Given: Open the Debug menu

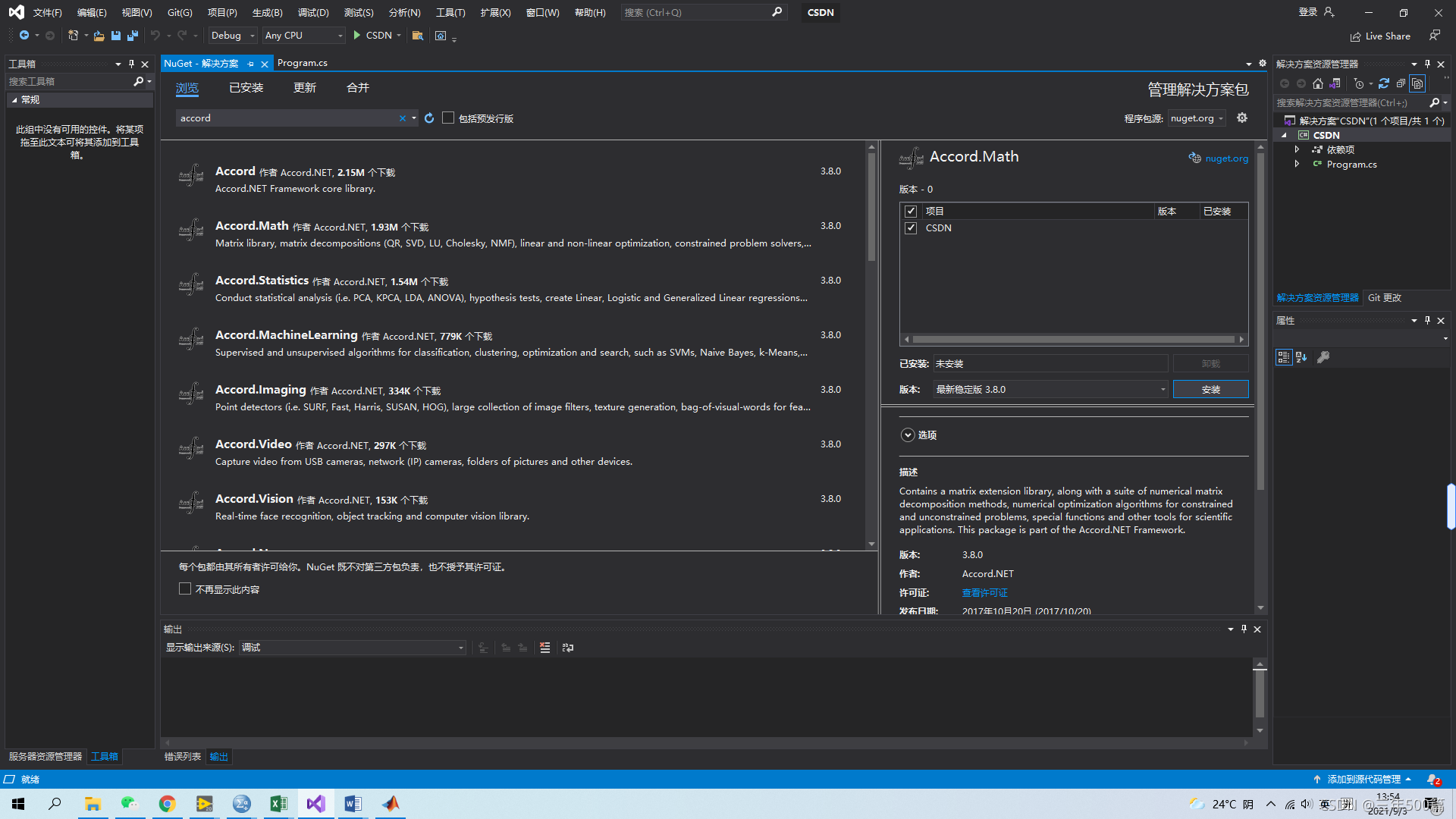Looking at the screenshot, I should tap(313, 13).
